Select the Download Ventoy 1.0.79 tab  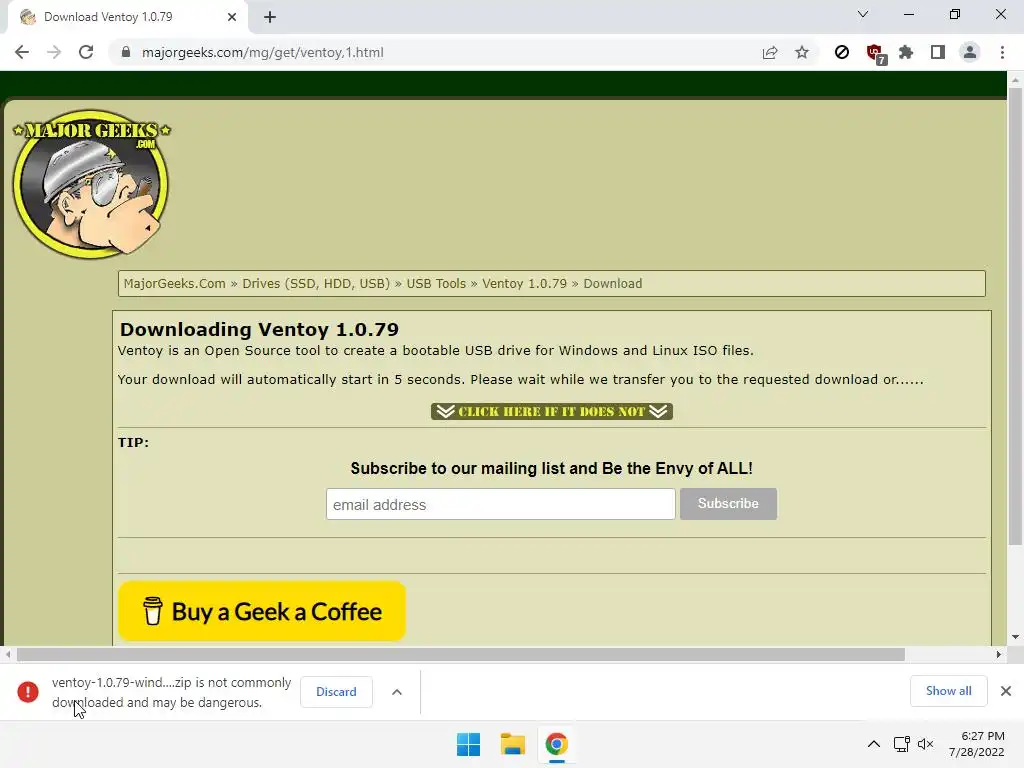point(127,17)
